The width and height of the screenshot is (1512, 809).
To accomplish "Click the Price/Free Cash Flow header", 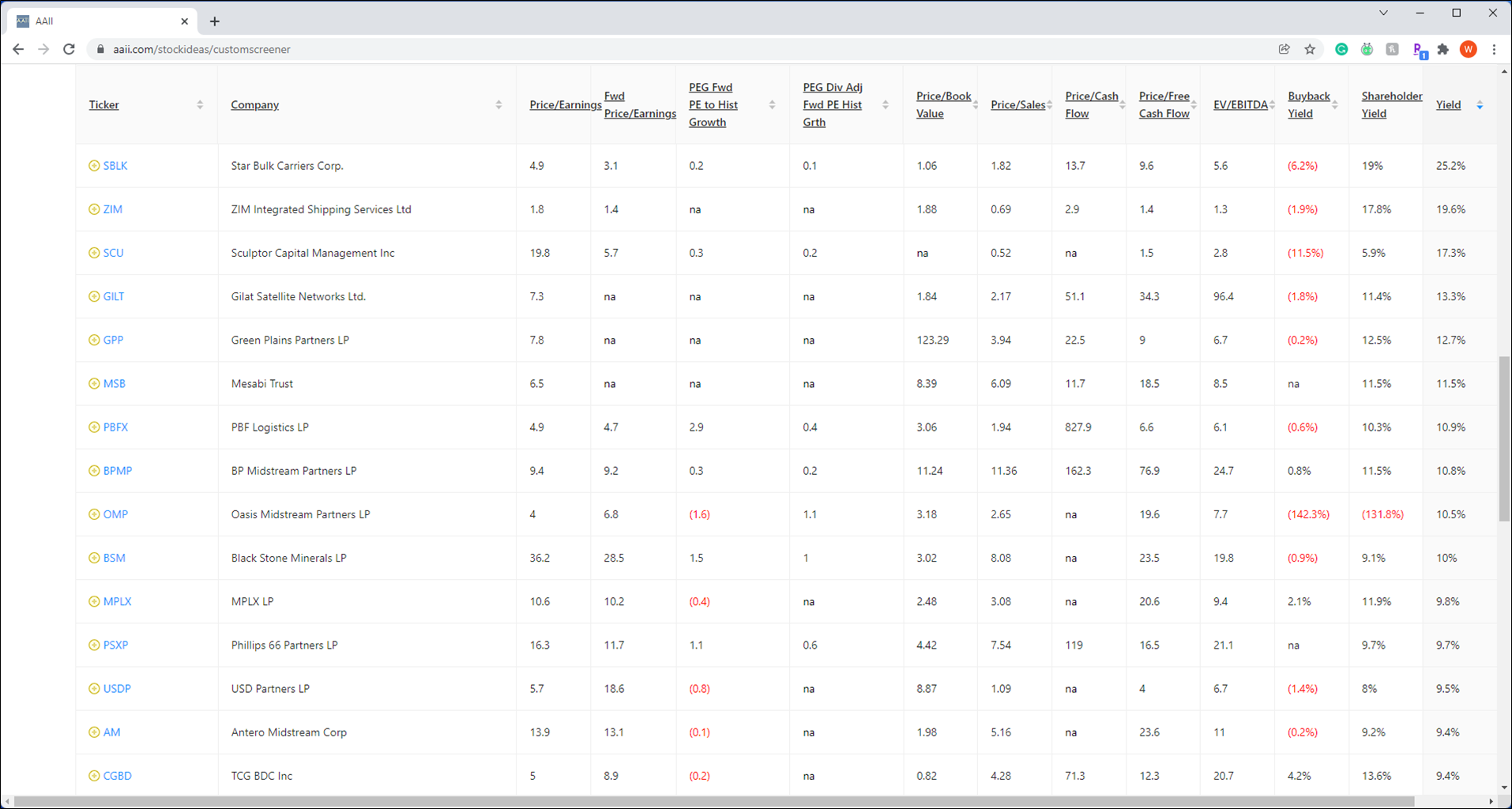I will (1164, 105).
